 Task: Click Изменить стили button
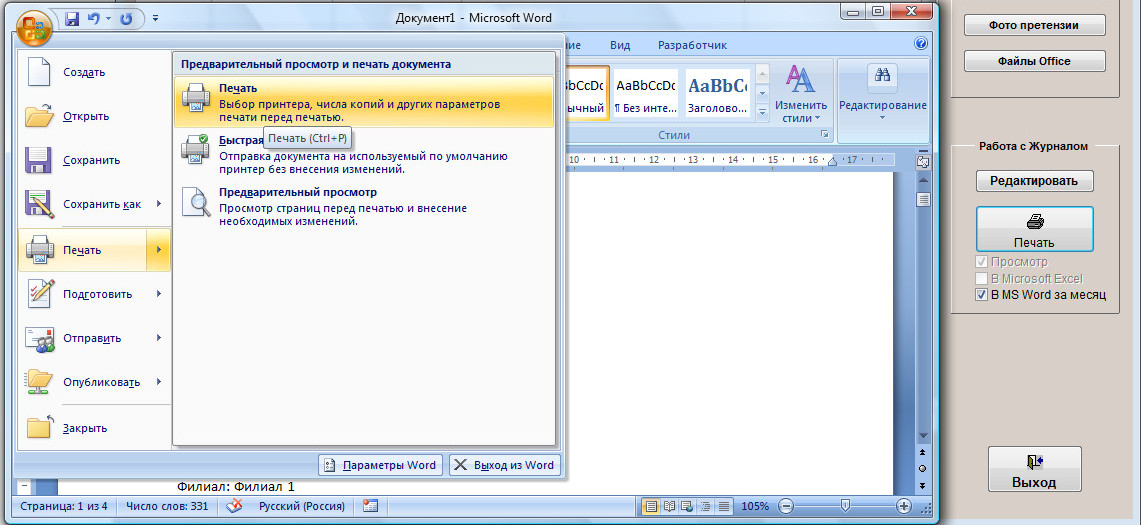800,95
